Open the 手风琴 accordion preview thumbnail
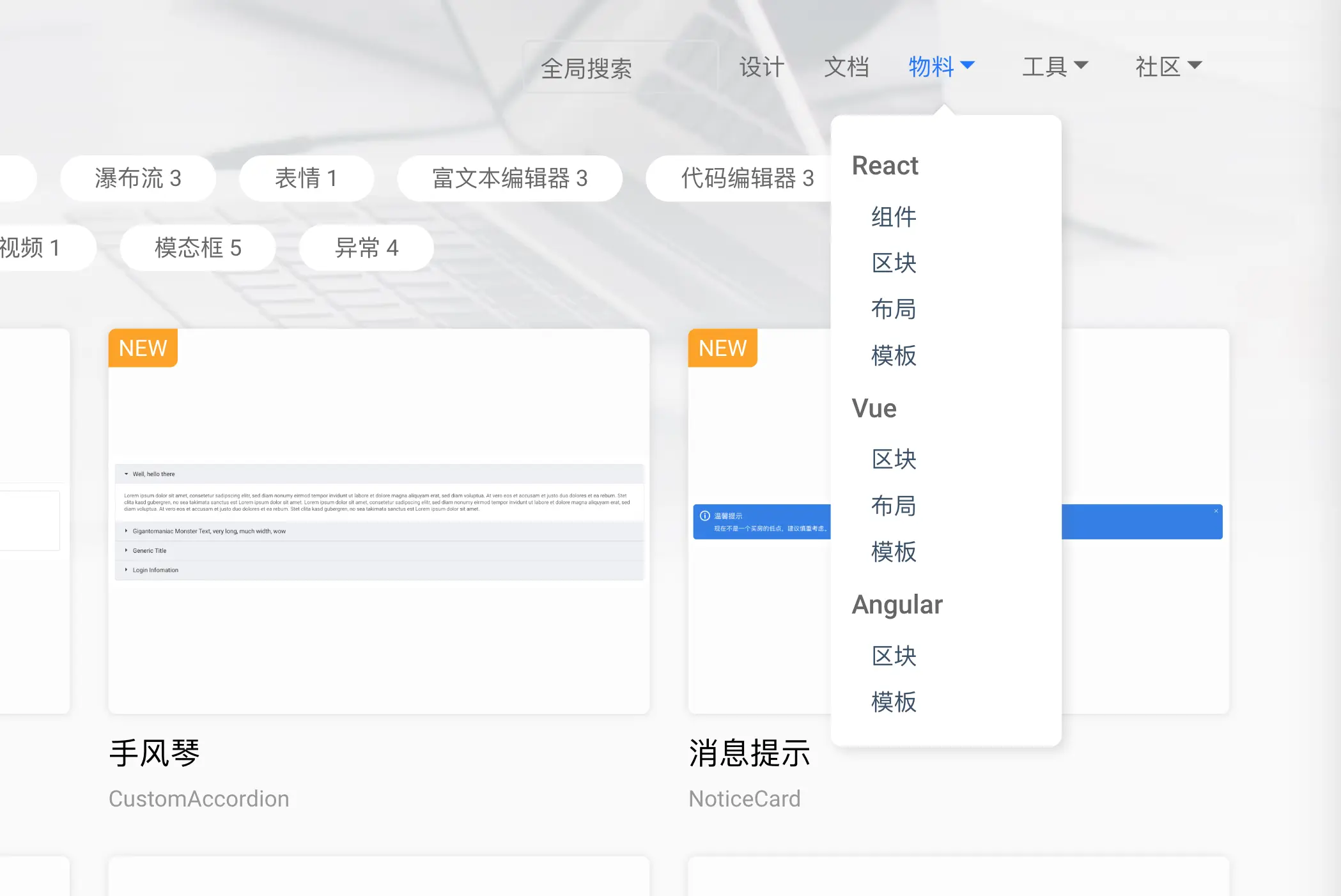The height and width of the screenshot is (896, 1341). pos(379,521)
